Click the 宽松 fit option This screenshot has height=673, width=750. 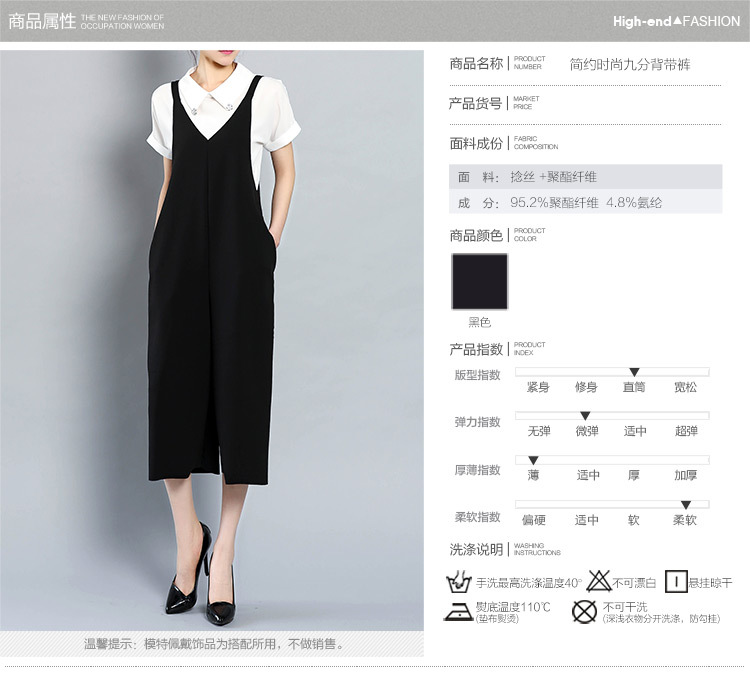685,387
